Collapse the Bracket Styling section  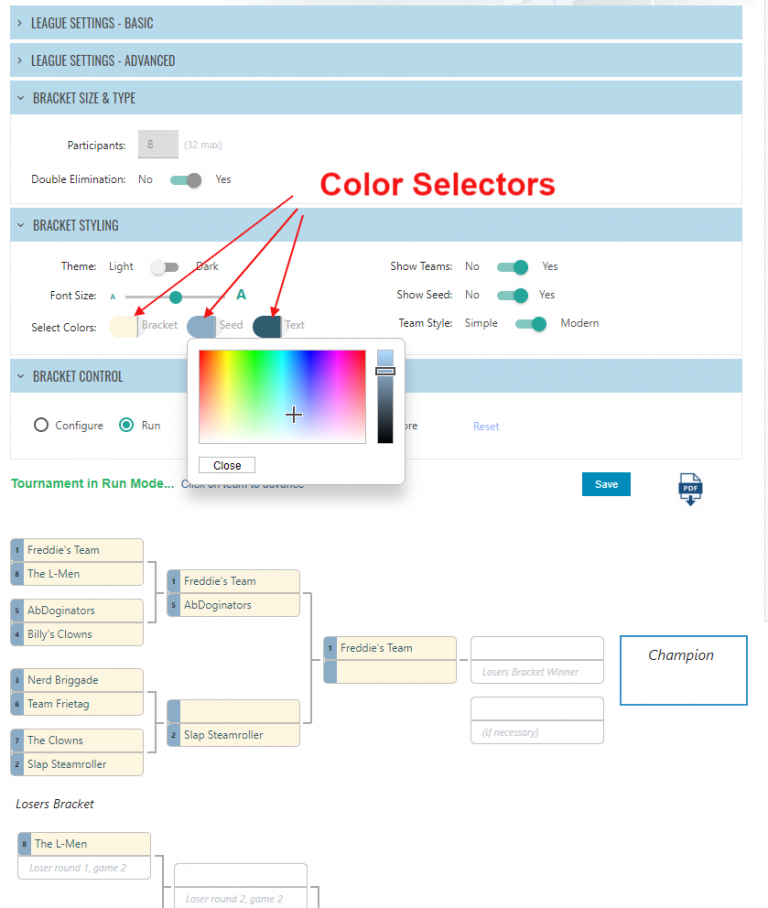75,226
